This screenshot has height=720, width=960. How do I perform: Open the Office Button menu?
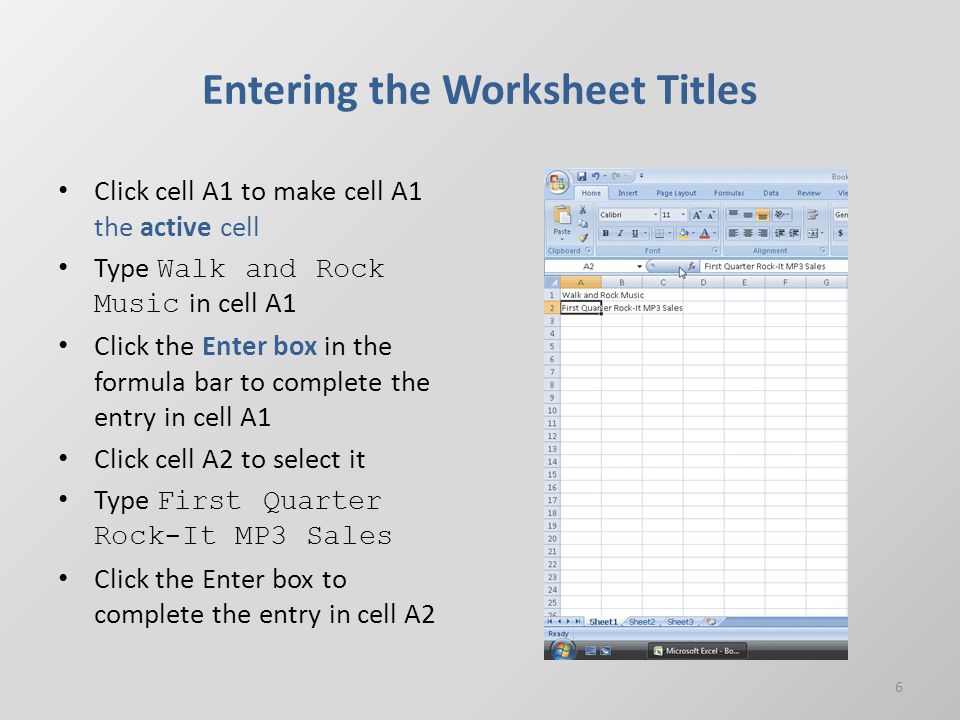[557, 182]
